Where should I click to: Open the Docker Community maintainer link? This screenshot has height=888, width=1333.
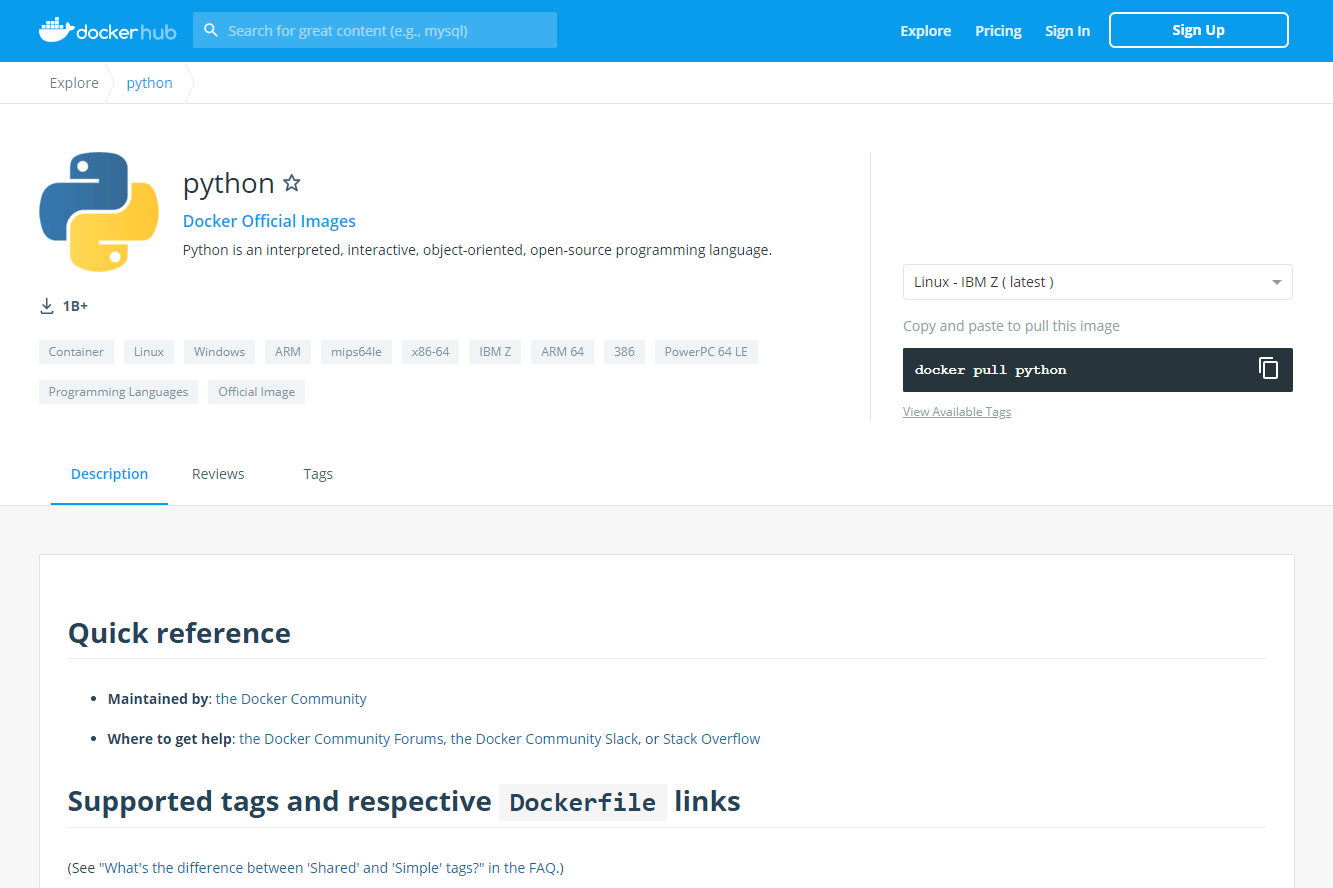click(x=291, y=699)
